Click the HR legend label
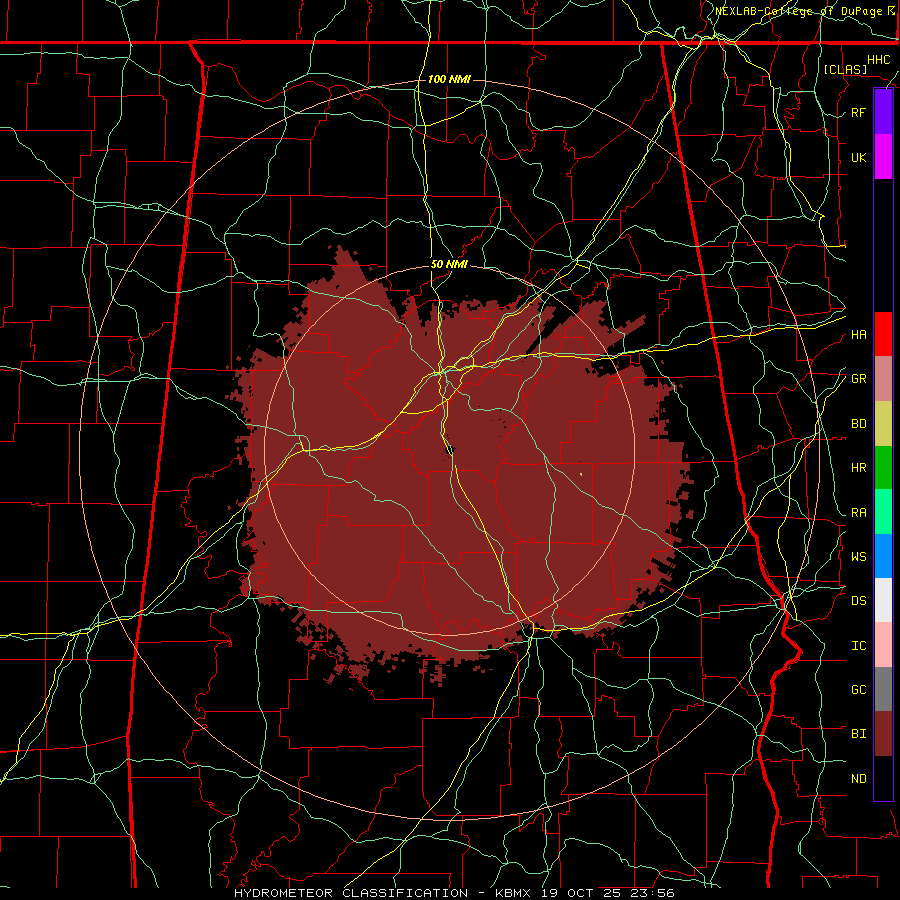 click(x=858, y=468)
